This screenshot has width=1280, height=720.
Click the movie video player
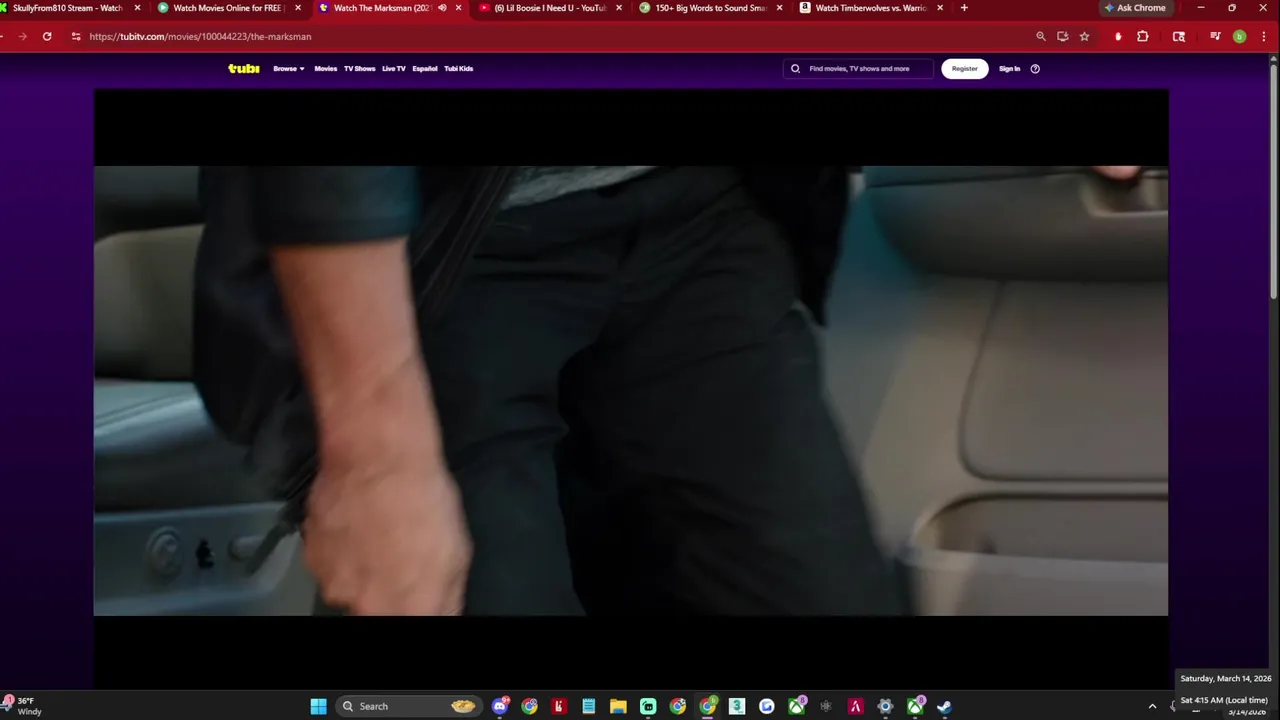[631, 390]
